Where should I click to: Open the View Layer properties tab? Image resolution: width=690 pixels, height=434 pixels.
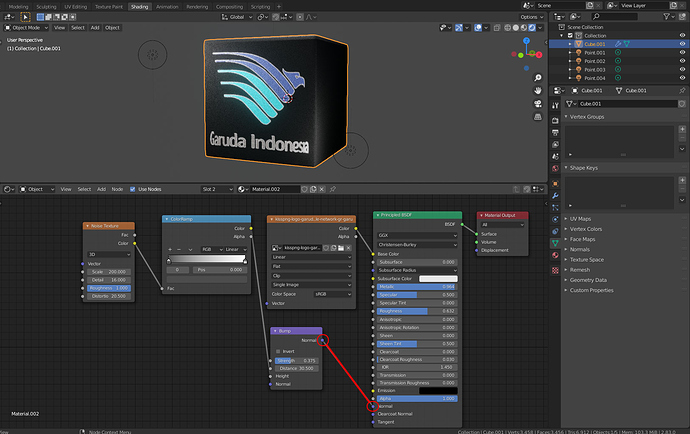[555, 144]
